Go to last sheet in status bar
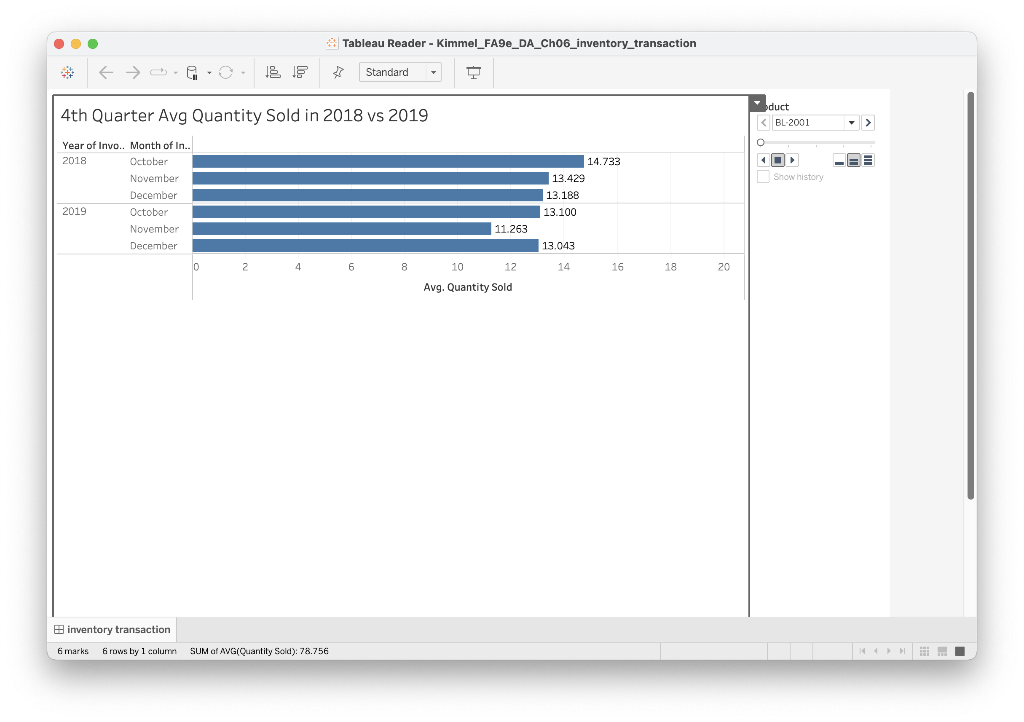This screenshot has width=1024, height=722. pos(903,651)
